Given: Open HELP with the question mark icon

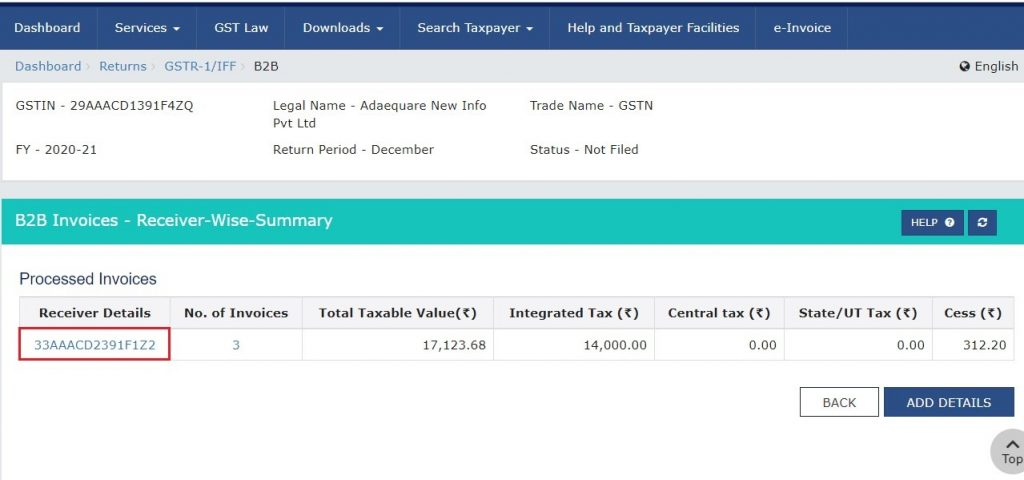Looking at the screenshot, I should [x=932, y=223].
